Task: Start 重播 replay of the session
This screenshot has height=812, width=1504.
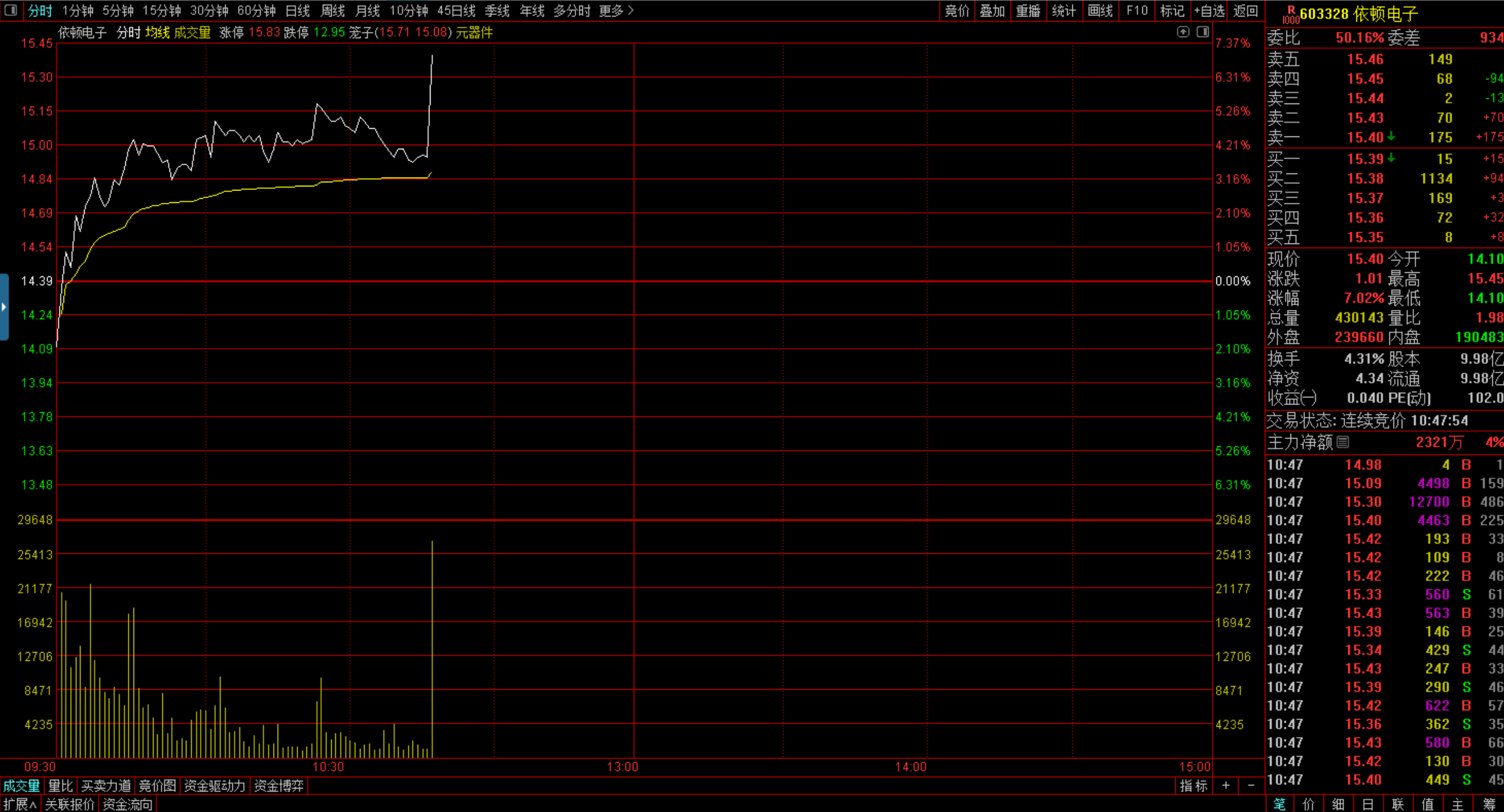Action: 1028,11
